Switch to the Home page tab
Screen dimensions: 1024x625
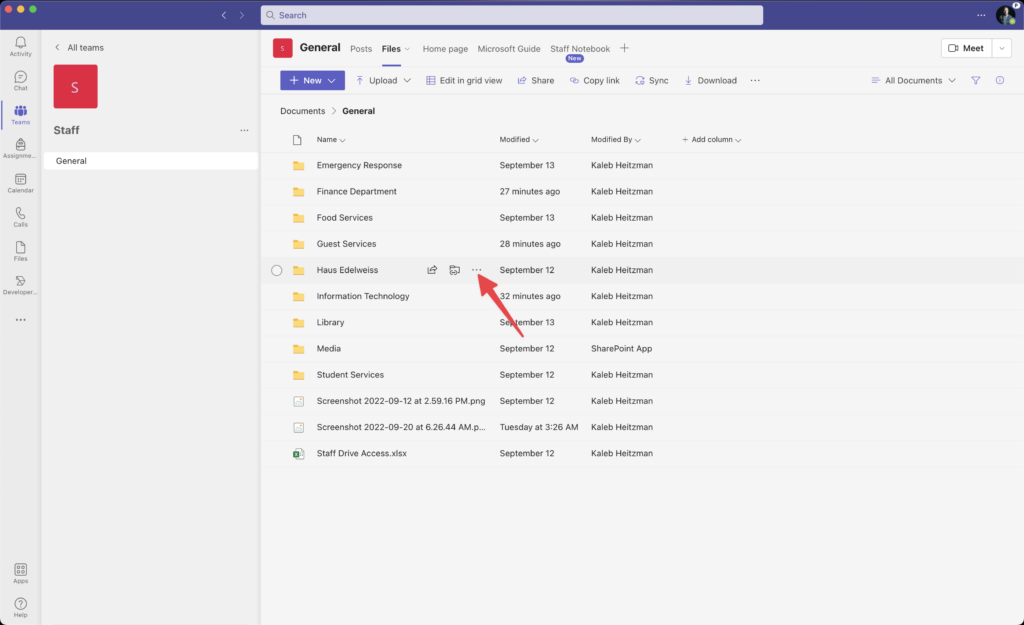click(445, 49)
